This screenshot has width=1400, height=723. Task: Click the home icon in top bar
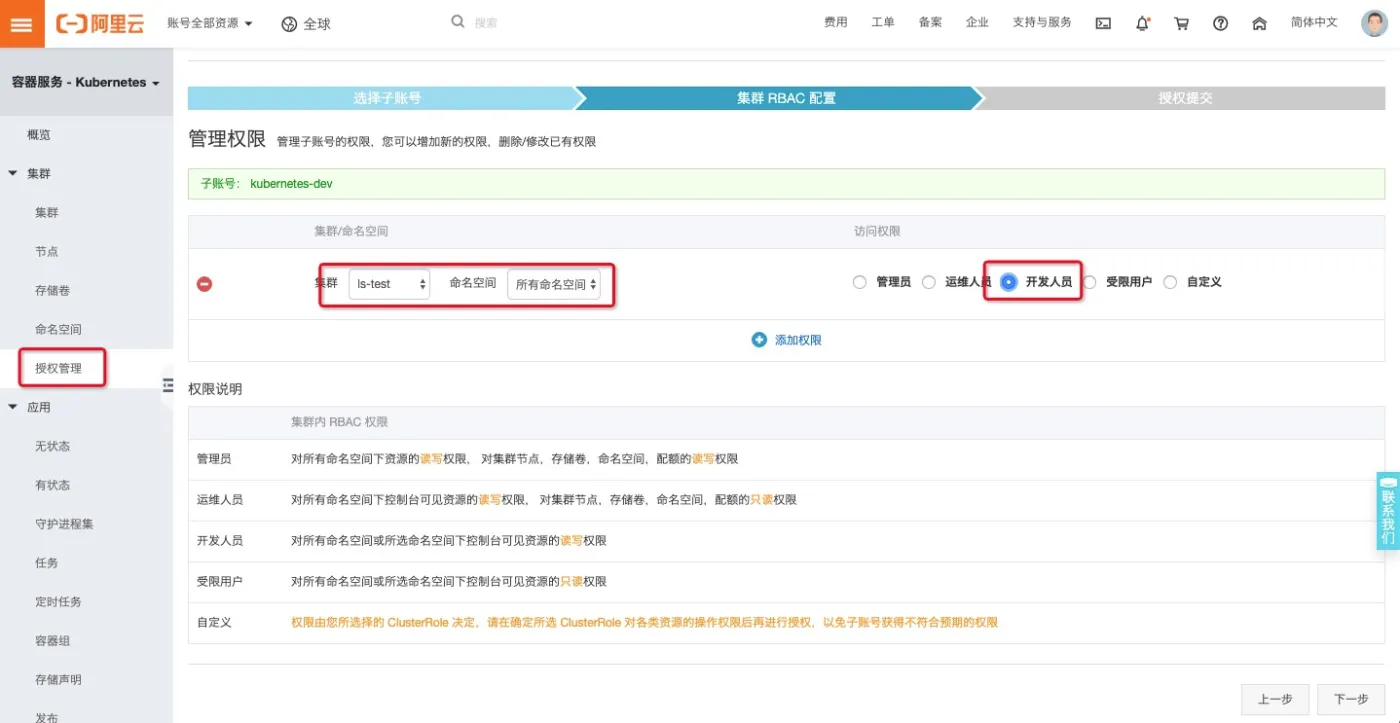pos(1259,23)
